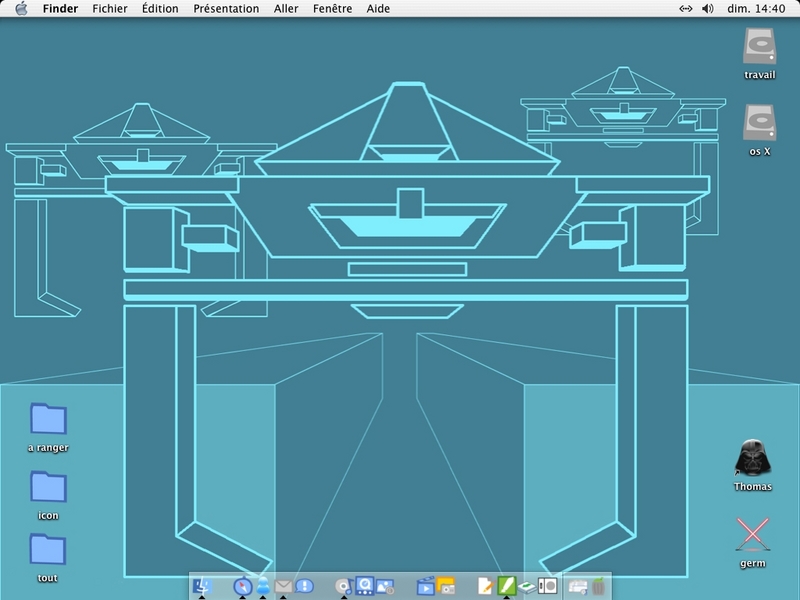Open Mail envelope icon in Dock

[283, 587]
